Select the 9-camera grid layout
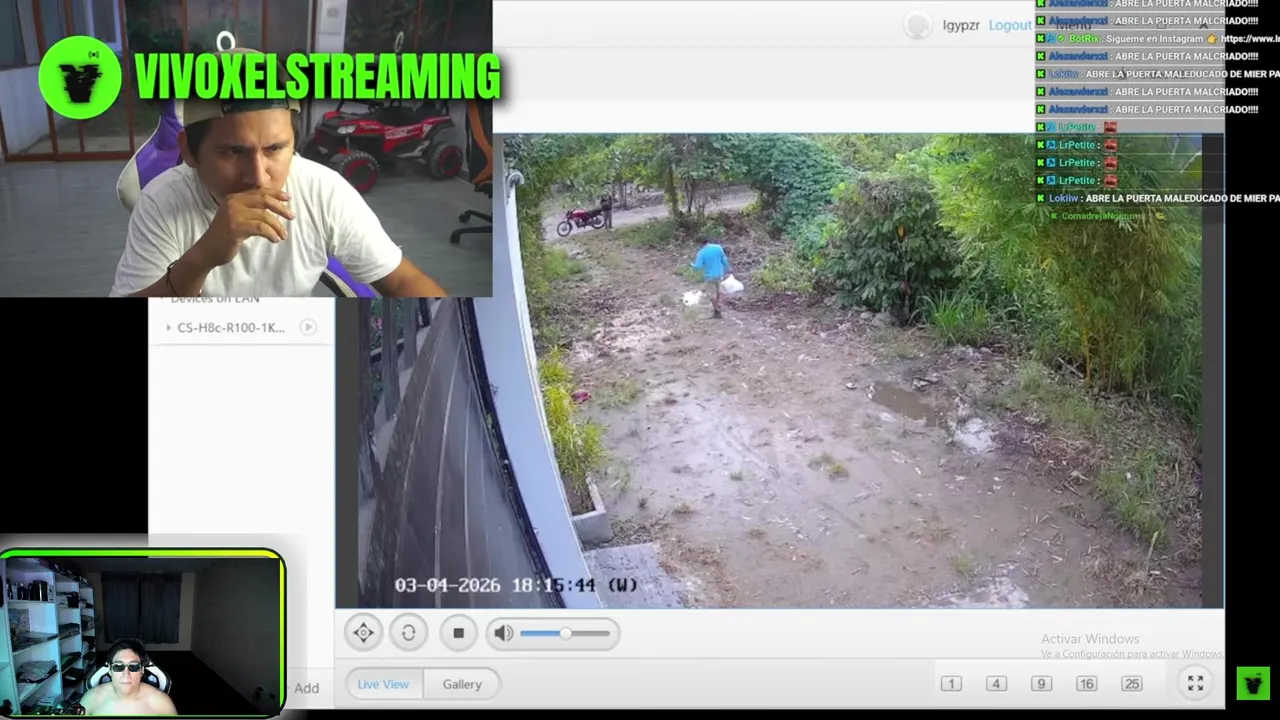This screenshot has width=1280, height=720. (x=1041, y=684)
